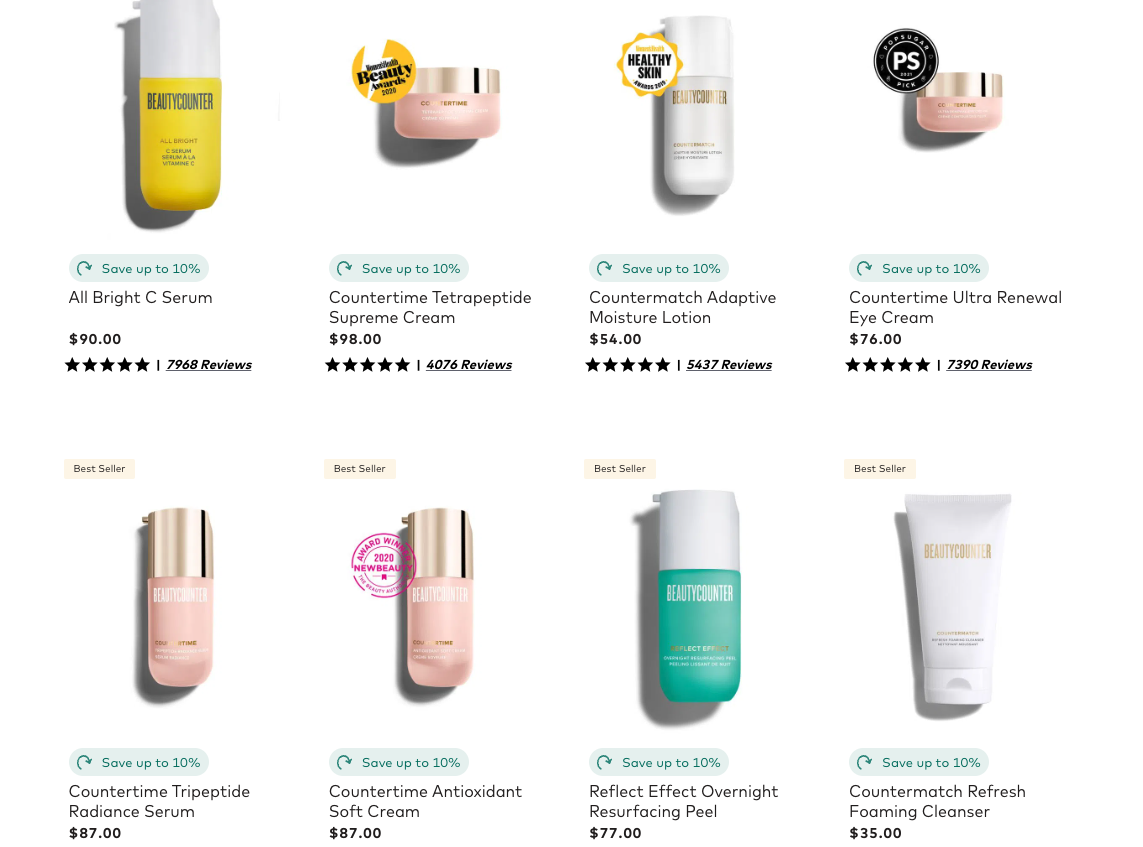This screenshot has height=847, width=1143.
Task: Click the refresh icon in Refresh Foaming Cleanser save badge
Action: [865, 762]
